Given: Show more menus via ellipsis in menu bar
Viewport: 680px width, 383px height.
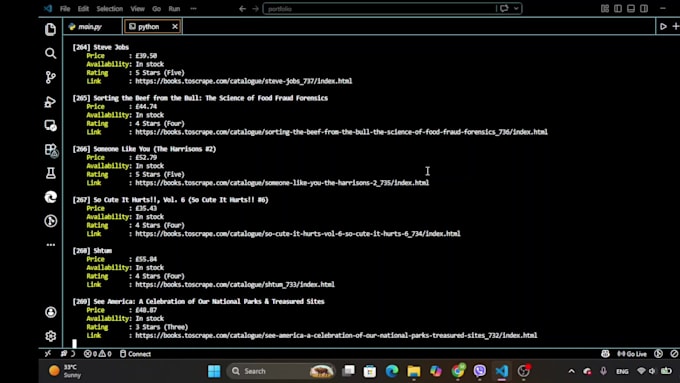Looking at the screenshot, I should [193, 9].
